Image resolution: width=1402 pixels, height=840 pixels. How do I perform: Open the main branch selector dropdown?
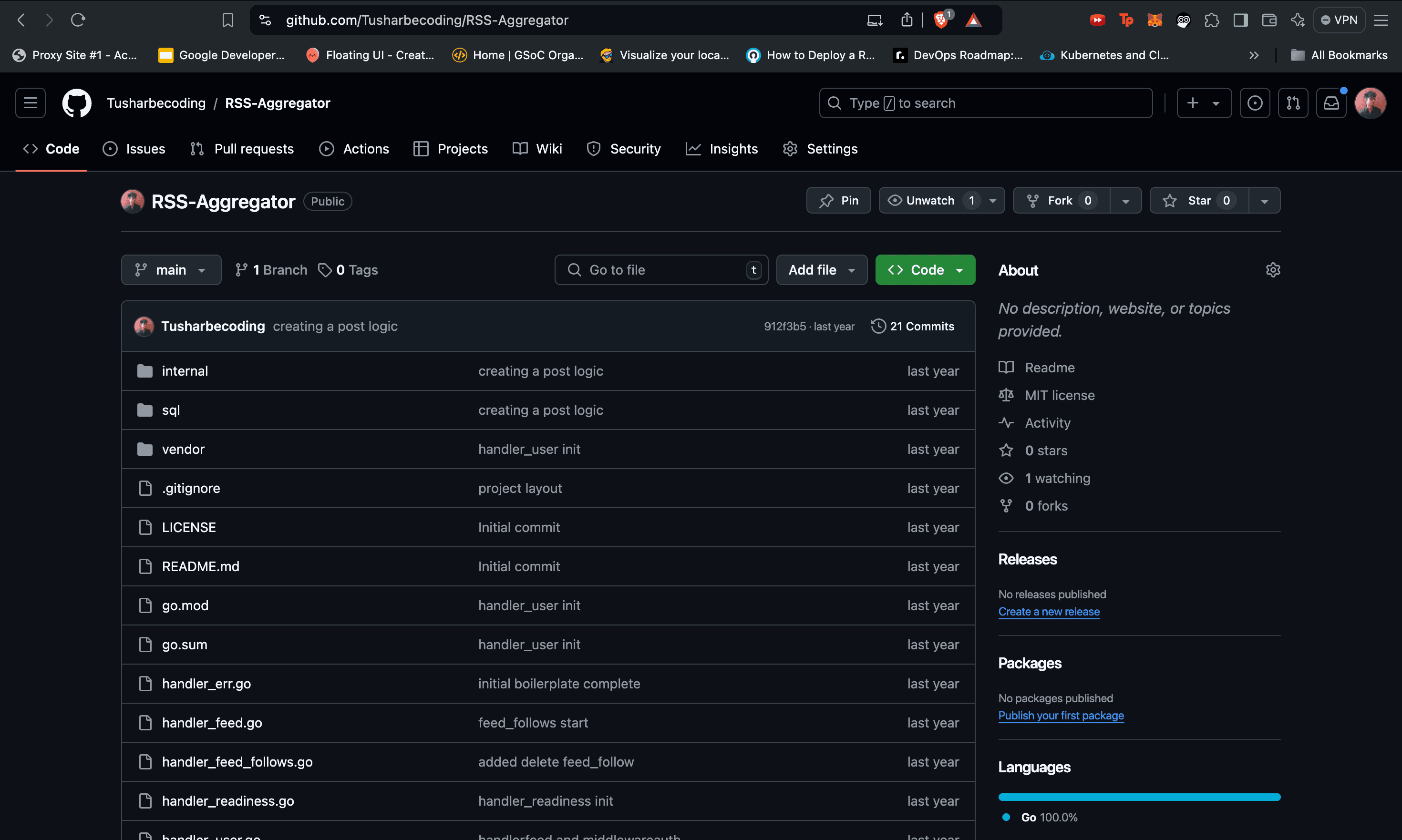click(170, 269)
